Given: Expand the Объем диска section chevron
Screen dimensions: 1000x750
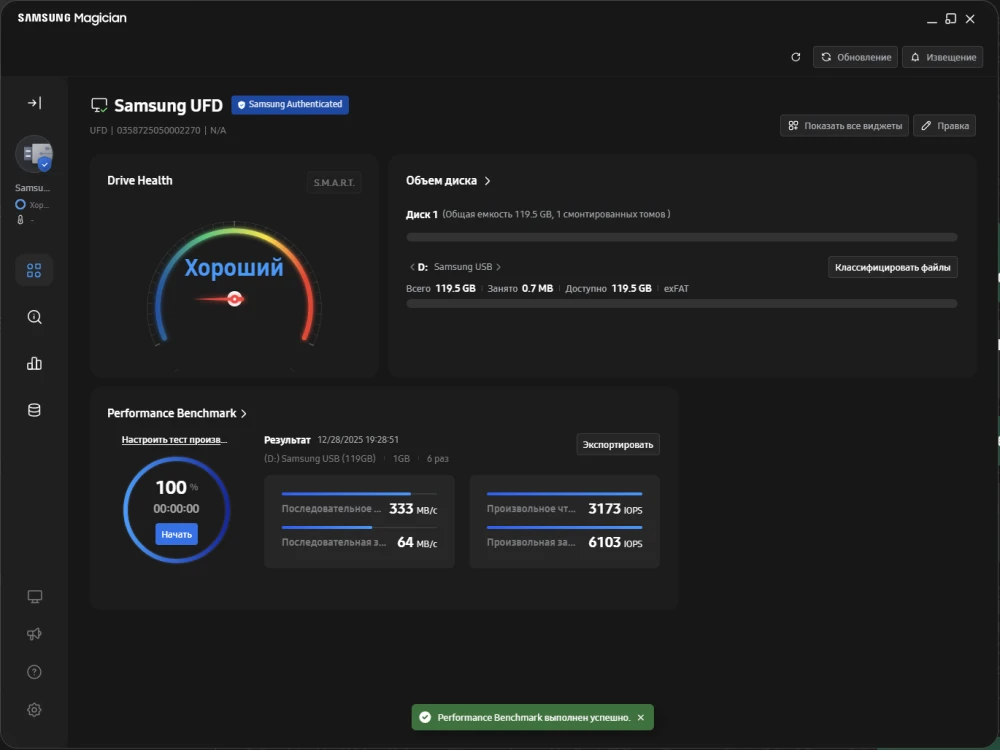Looking at the screenshot, I should click(488, 181).
